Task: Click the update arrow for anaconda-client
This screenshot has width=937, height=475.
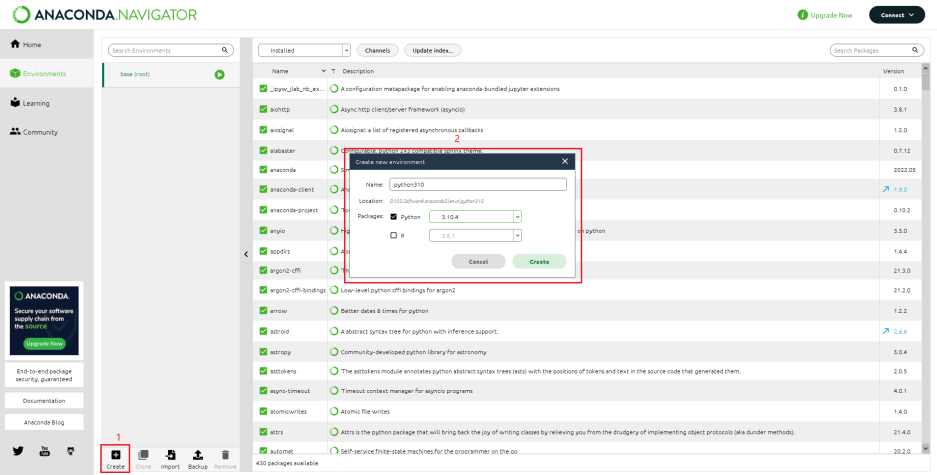Action: [x=886, y=189]
